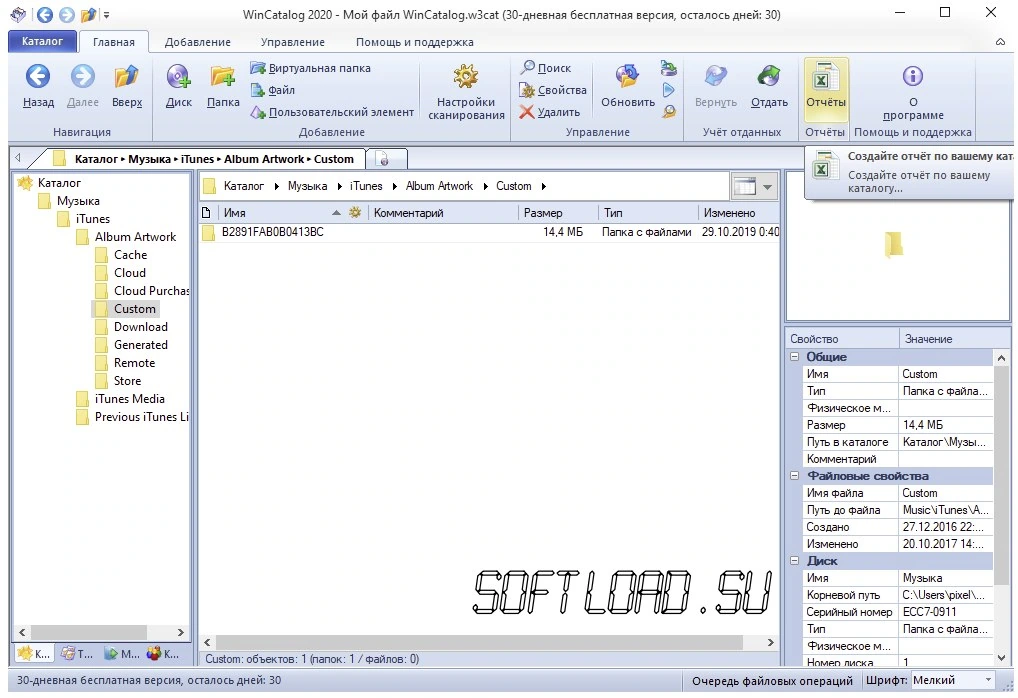1018x698 pixels.
Task: Click the folder preview thumbnail
Action: click(x=893, y=244)
